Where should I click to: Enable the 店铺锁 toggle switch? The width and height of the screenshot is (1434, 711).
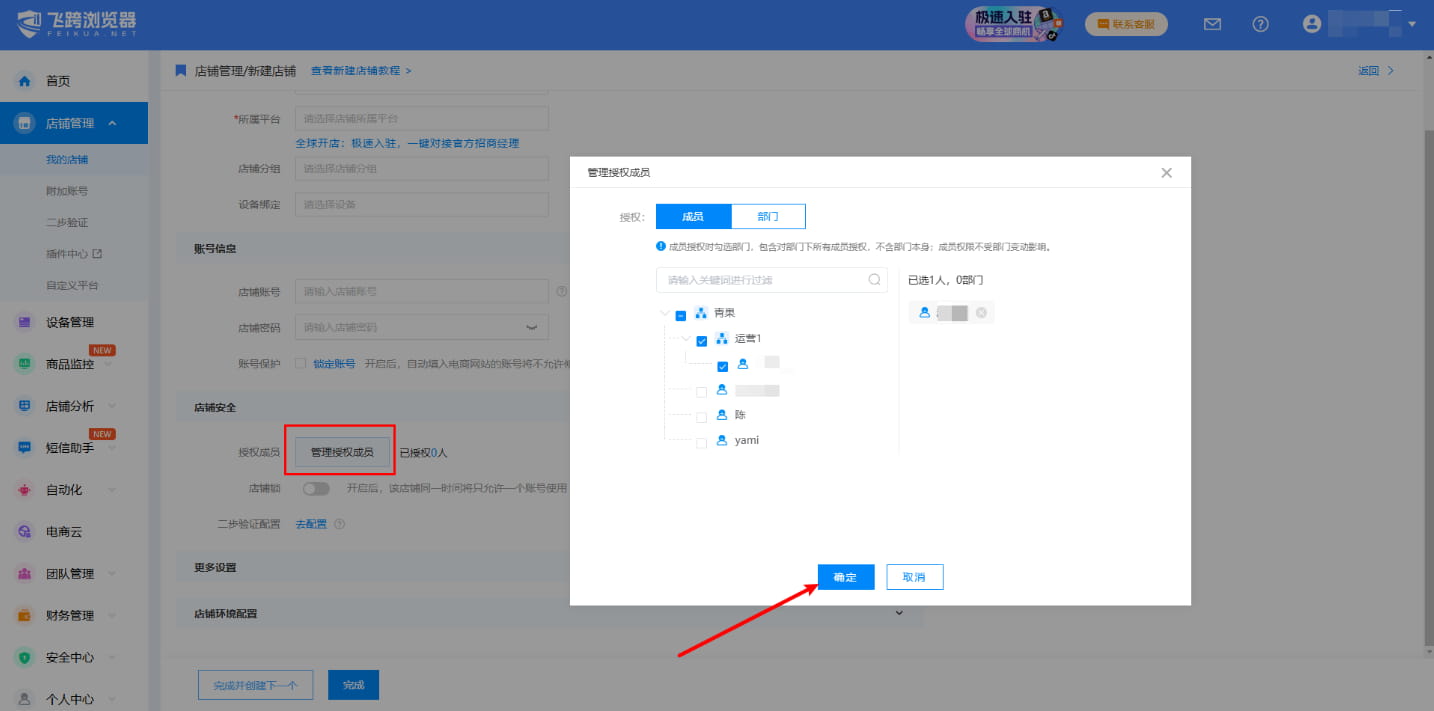(316, 488)
